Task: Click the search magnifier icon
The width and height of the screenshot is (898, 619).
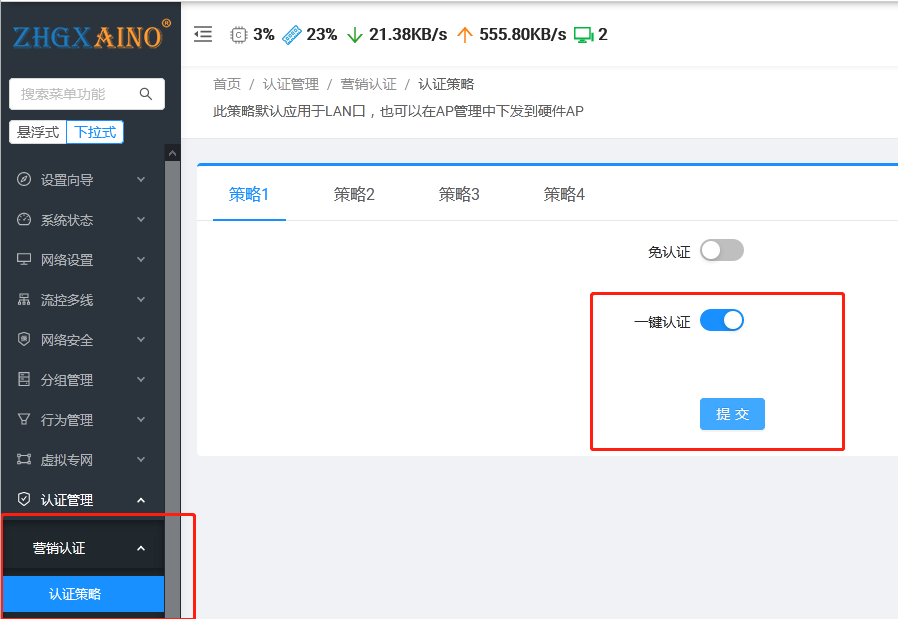Action: point(146,94)
